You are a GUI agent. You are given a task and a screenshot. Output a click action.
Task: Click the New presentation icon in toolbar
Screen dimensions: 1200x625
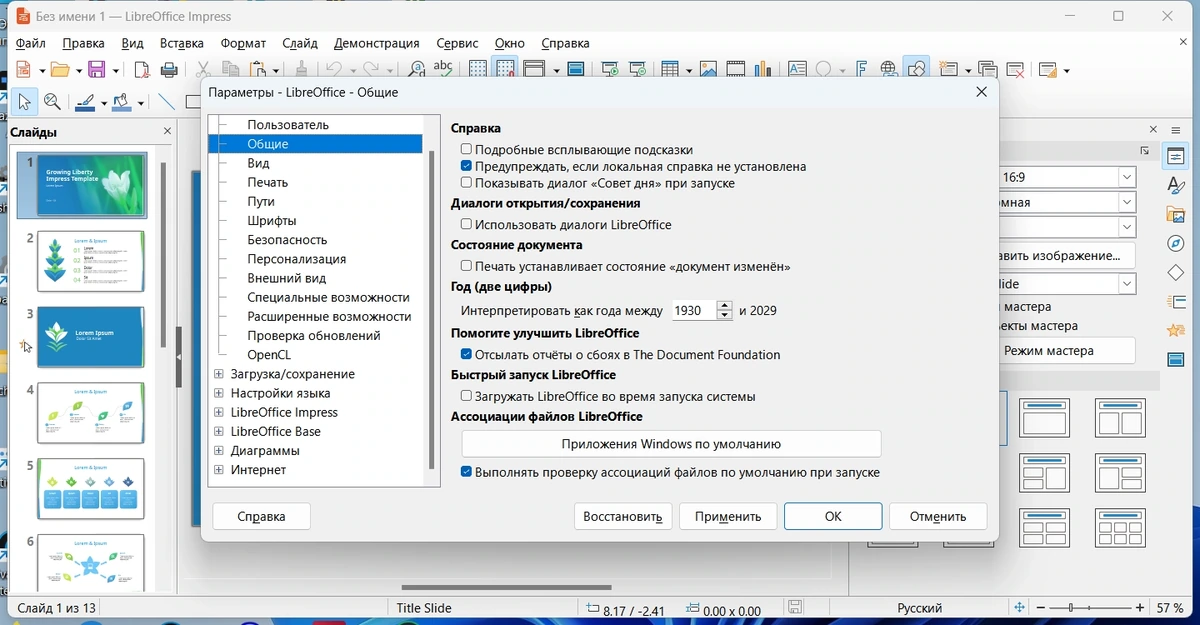[25, 69]
